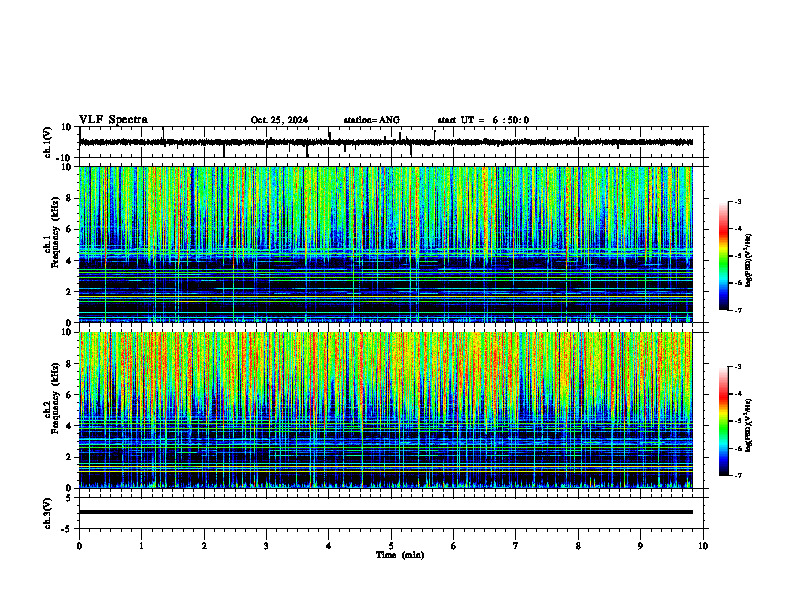Click the log(PSD) label beside ch.2 colorbar
This screenshot has height=612, width=792.
(748, 425)
